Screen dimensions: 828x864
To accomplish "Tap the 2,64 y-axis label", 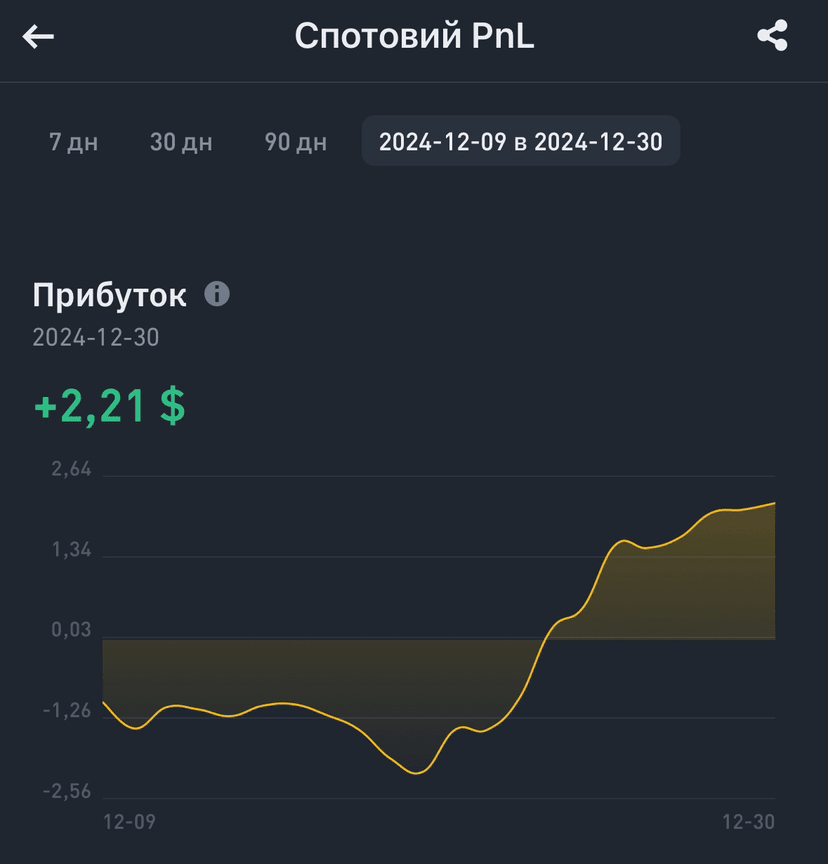I will [x=71, y=469].
